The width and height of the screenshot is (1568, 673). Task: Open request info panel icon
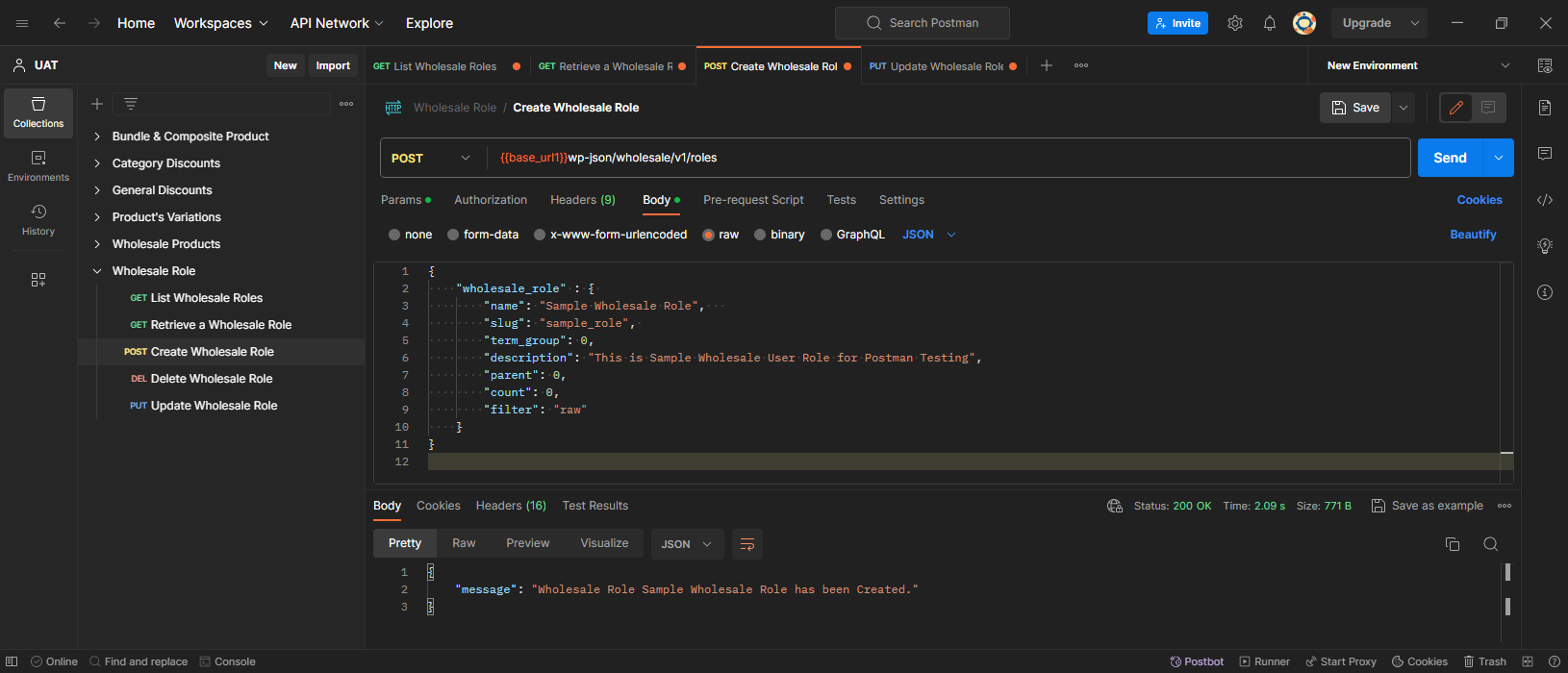(x=1545, y=292)
